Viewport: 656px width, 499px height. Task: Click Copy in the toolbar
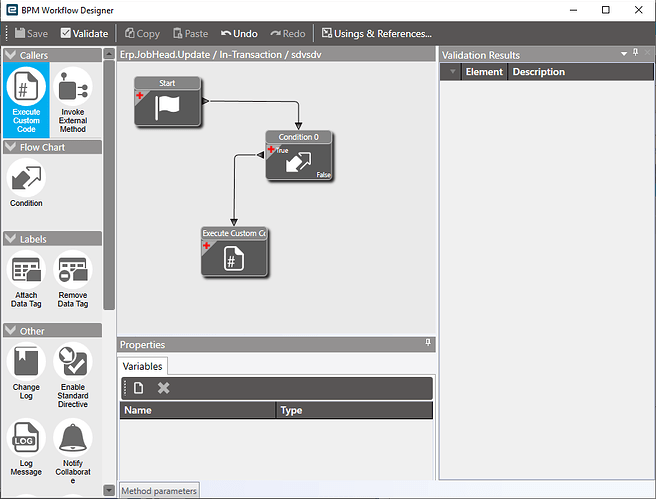pos(142,33)
